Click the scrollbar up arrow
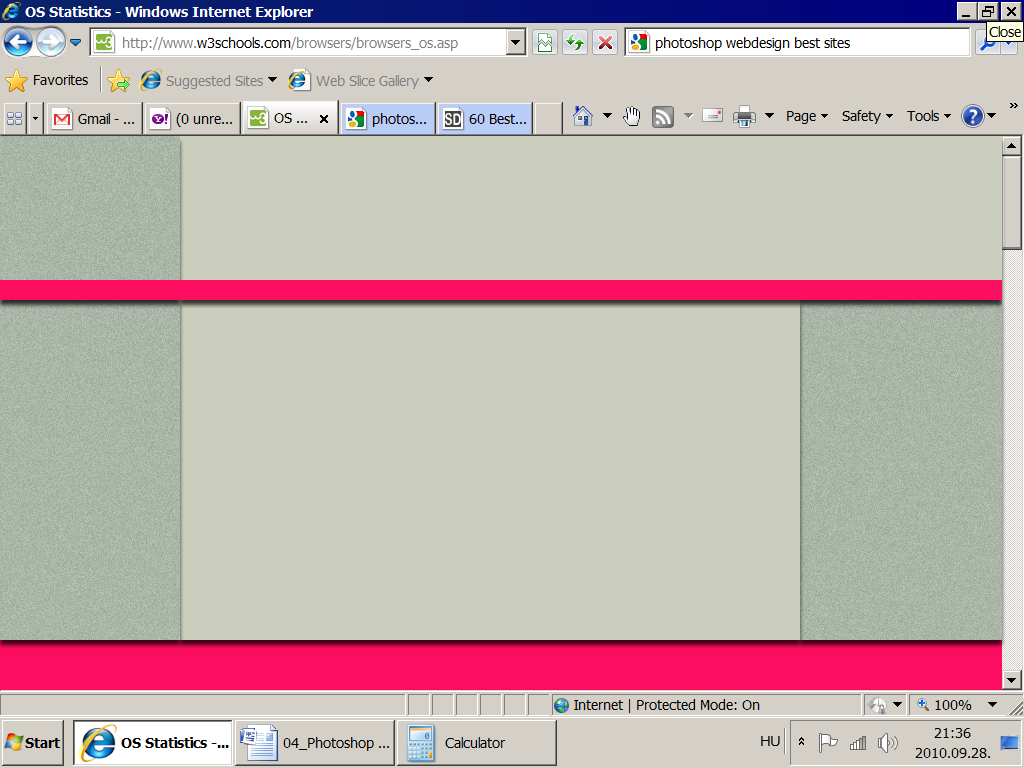 pos(1012,146)
